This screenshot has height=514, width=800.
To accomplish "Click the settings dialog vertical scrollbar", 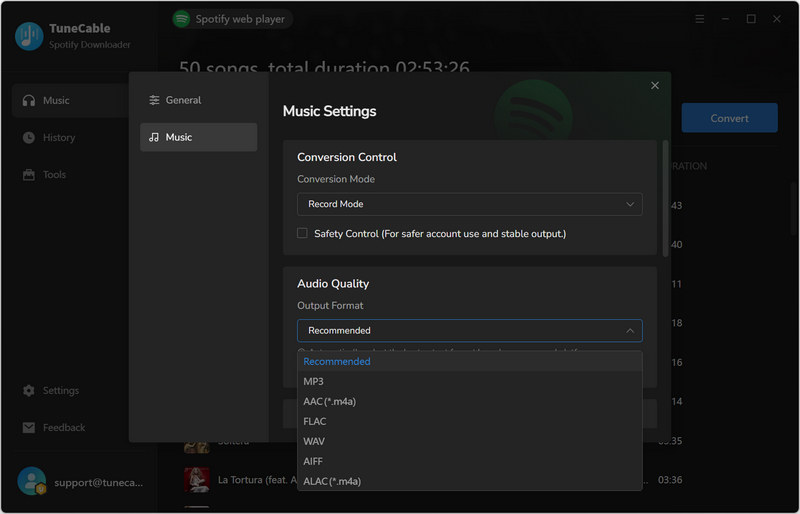I will click(665, 199).
